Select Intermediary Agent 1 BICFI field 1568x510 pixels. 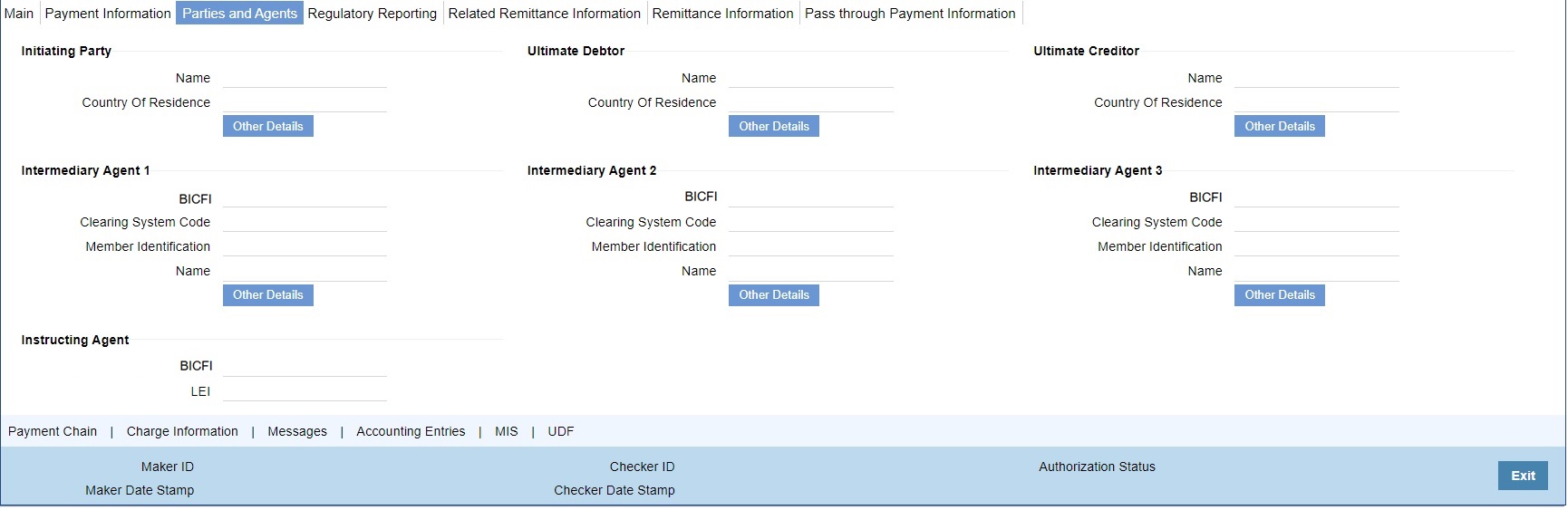click(305, 197)
